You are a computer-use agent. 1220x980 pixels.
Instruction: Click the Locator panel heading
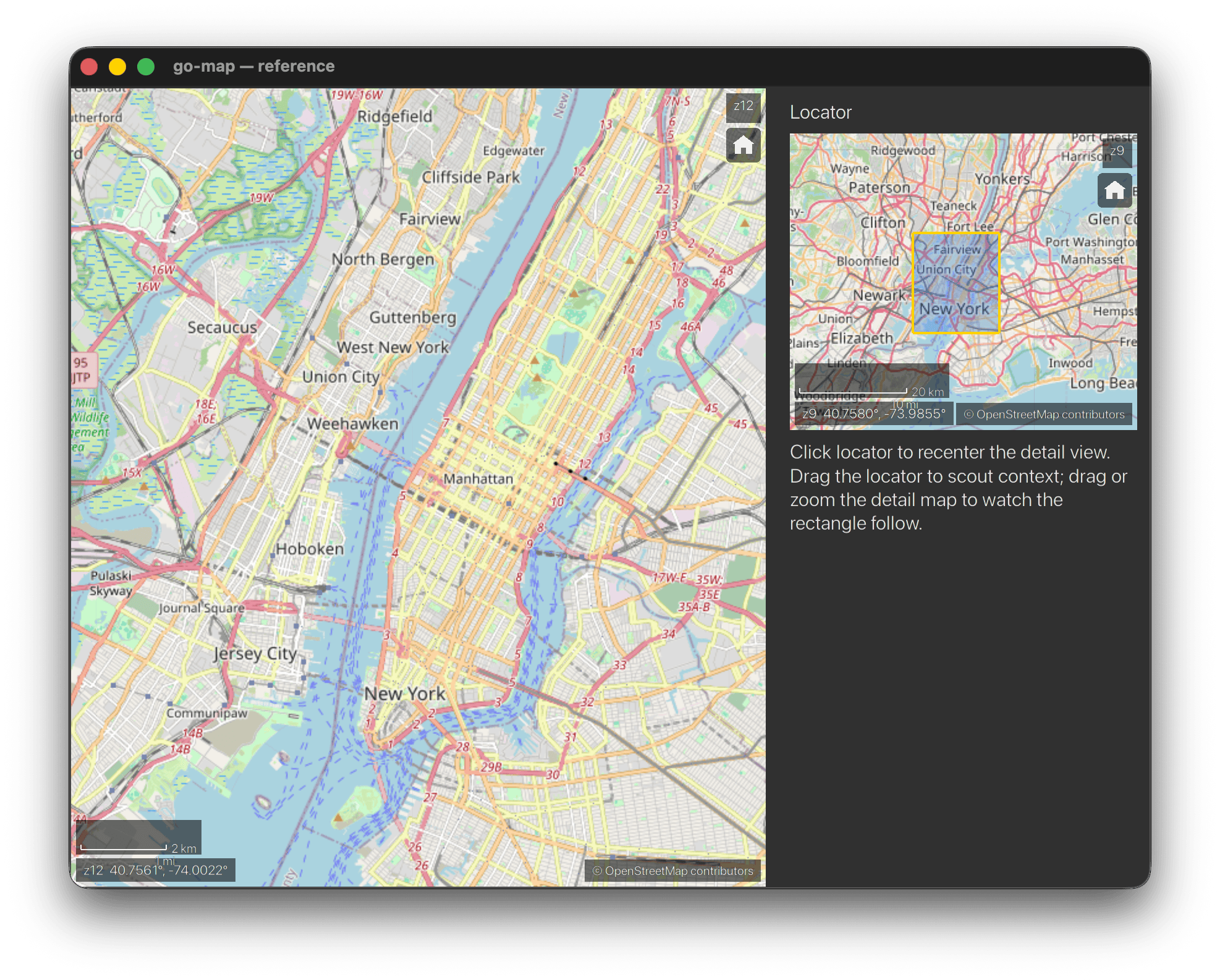[820, 112]
